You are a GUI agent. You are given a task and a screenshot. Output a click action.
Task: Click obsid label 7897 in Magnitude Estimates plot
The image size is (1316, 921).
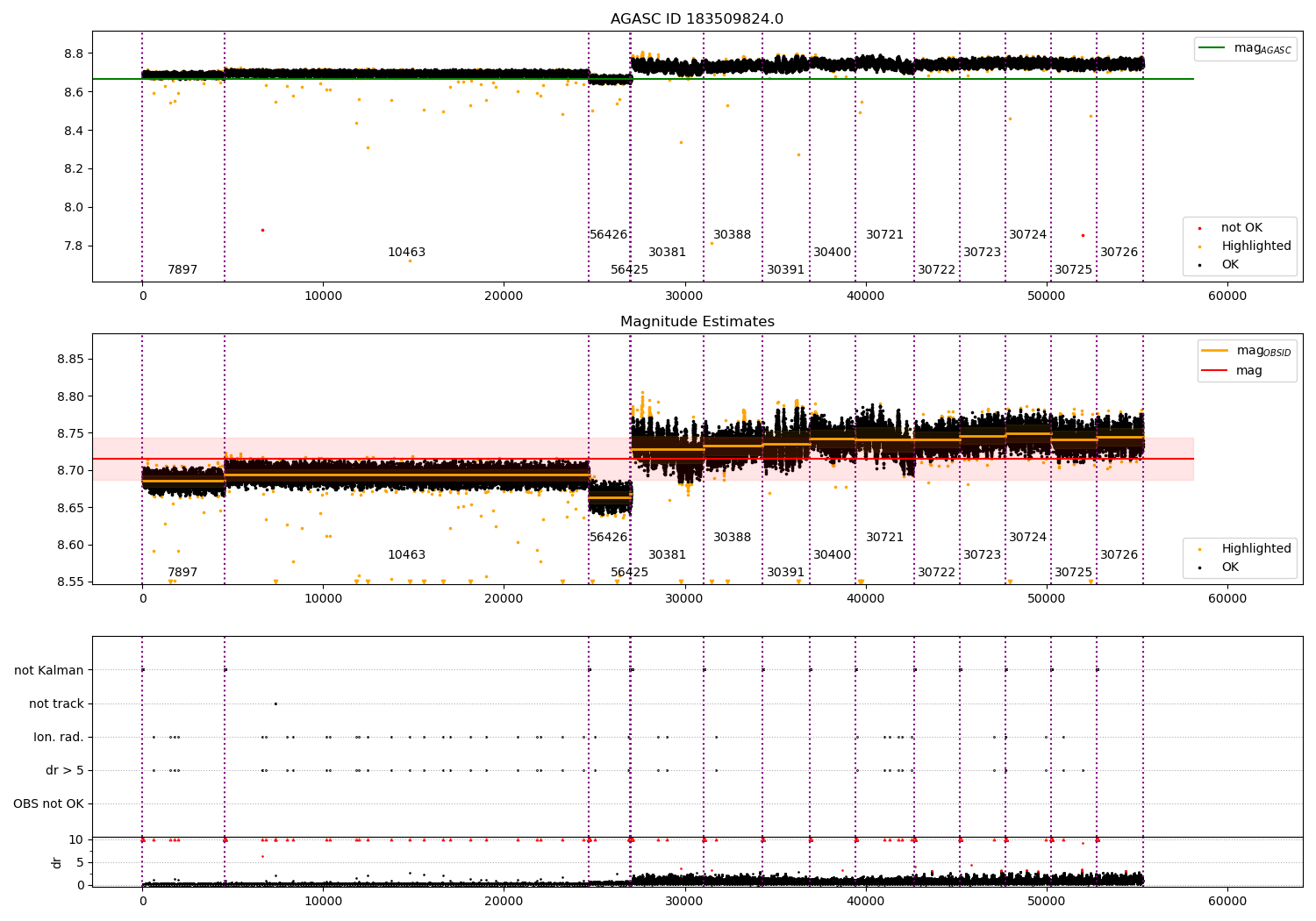coord(182,573)
